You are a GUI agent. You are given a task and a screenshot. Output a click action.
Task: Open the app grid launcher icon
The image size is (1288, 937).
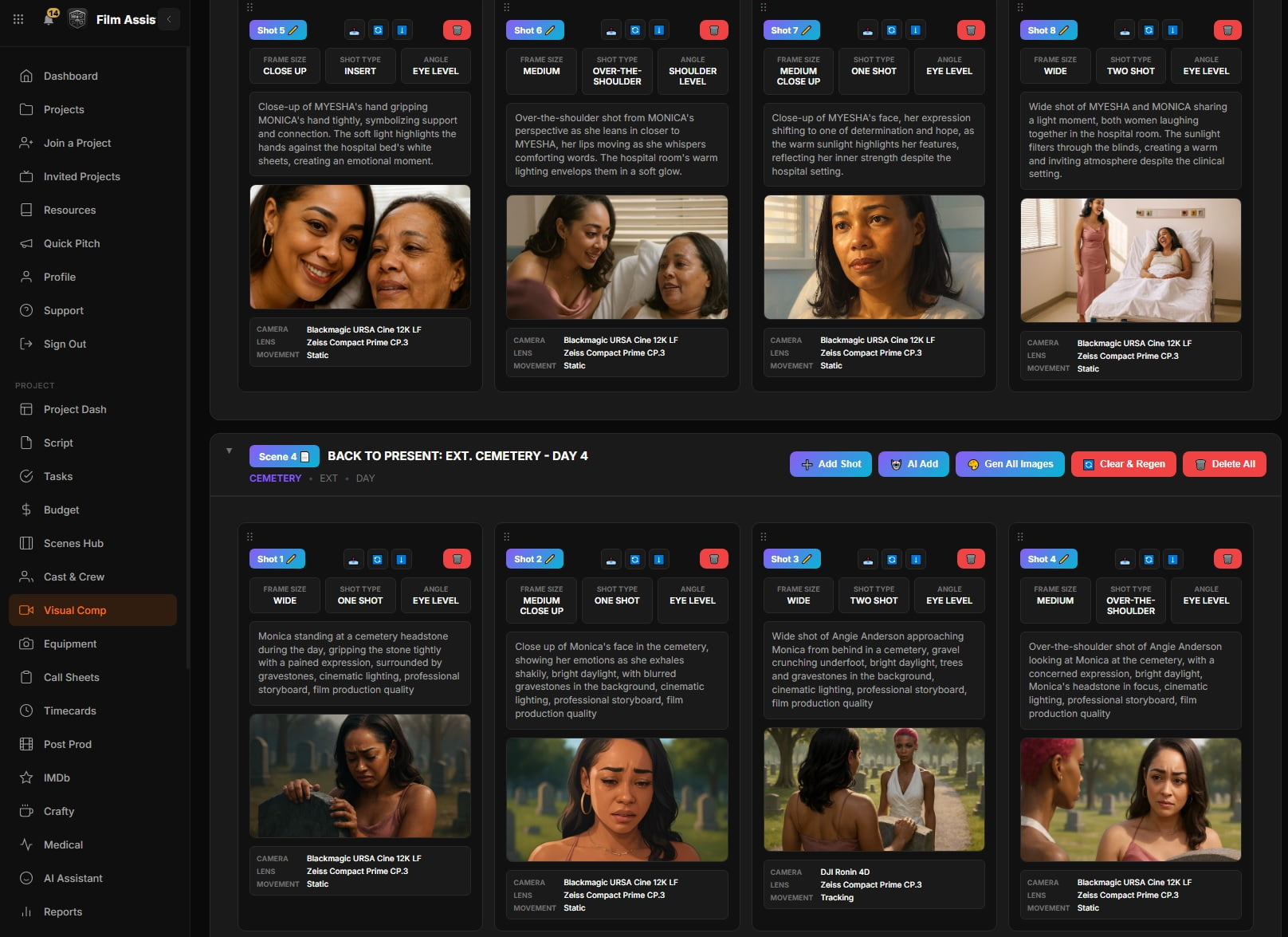point(18,19)
